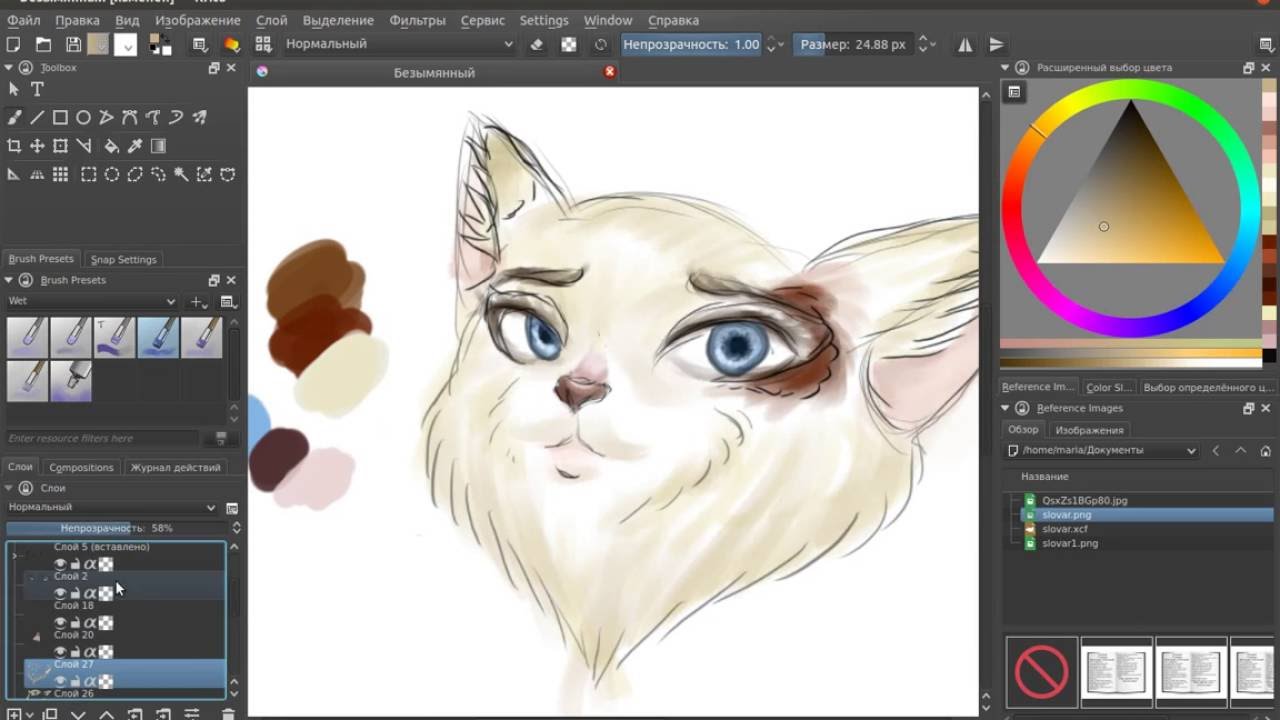Choose the Ellipse shape tool

[83, 118]
